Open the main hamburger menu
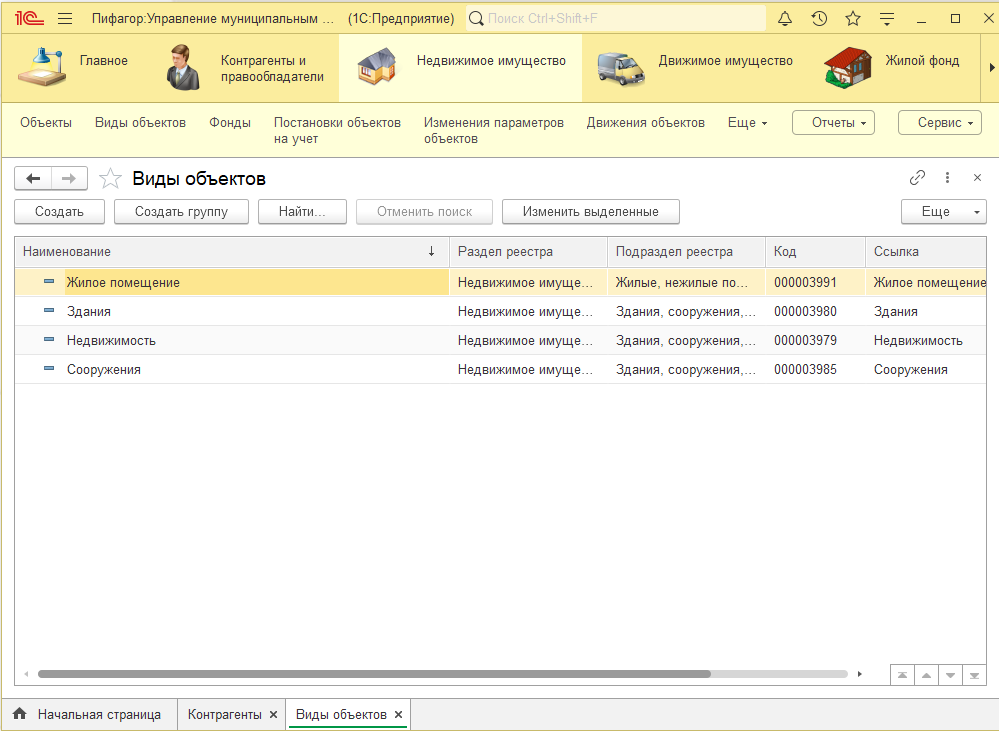The height and width of the screenshot is (731, 999). pyautogui.click(x=65, y=18)
